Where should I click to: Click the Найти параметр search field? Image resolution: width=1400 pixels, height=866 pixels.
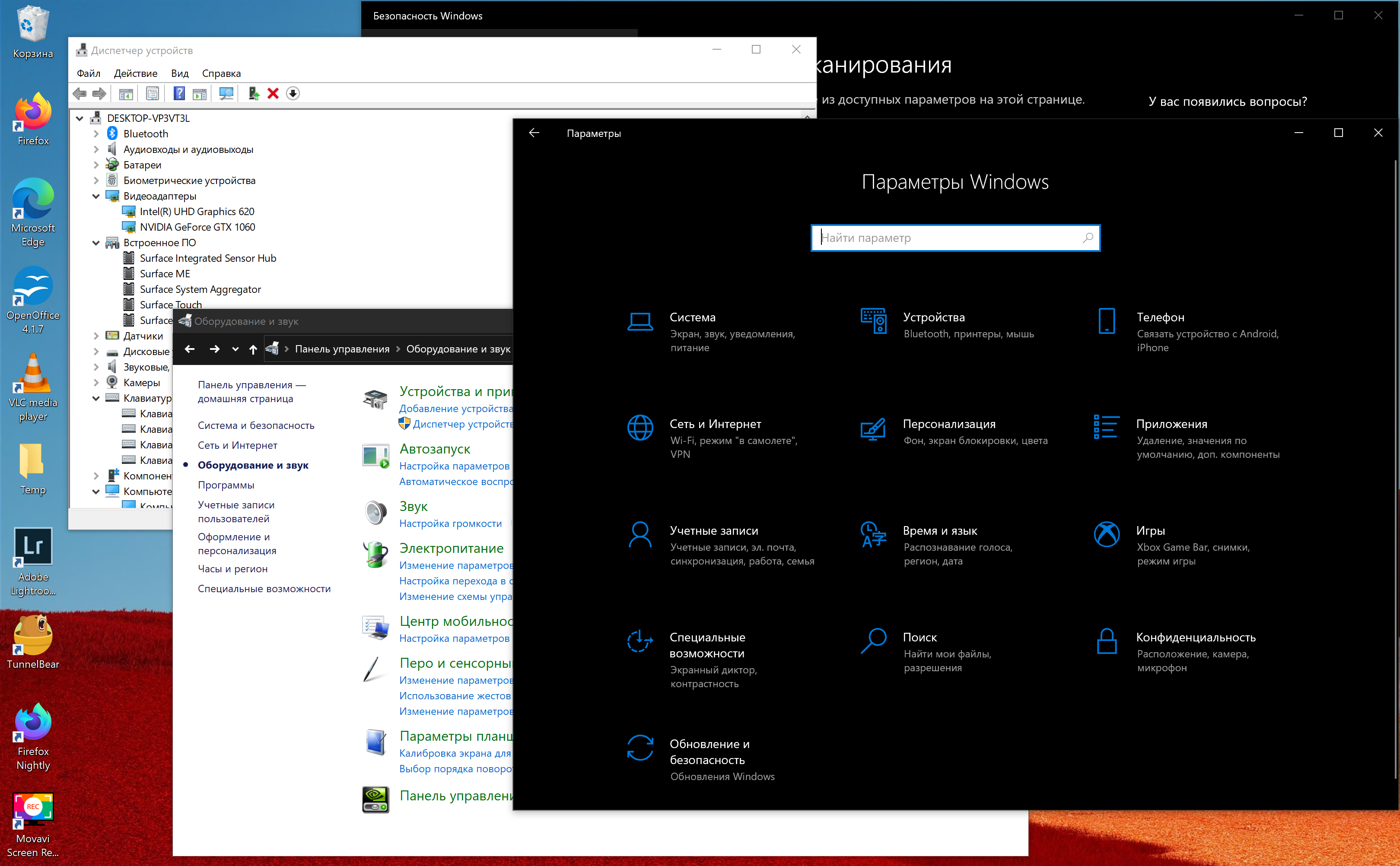(955, 238)
